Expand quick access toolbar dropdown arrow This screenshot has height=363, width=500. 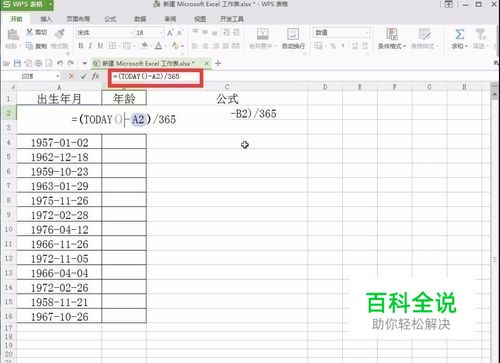(85, 63)
